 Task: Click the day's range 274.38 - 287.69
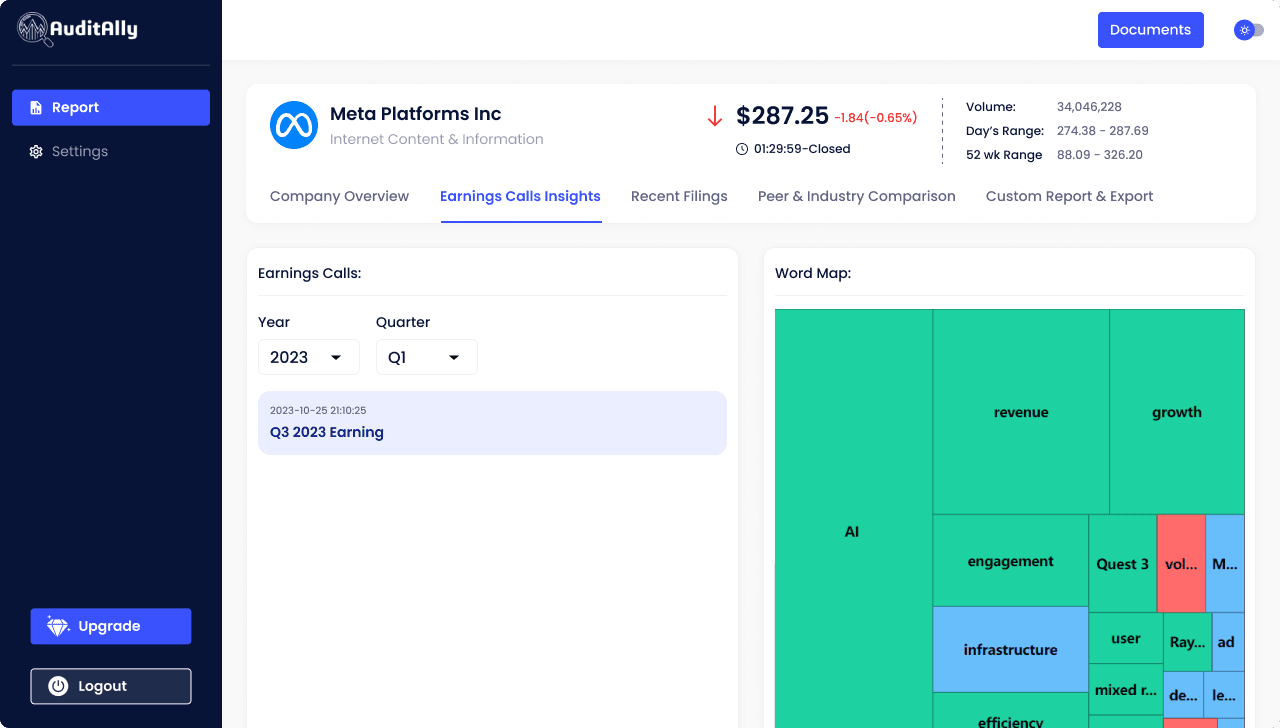(x=1103, y=131)
